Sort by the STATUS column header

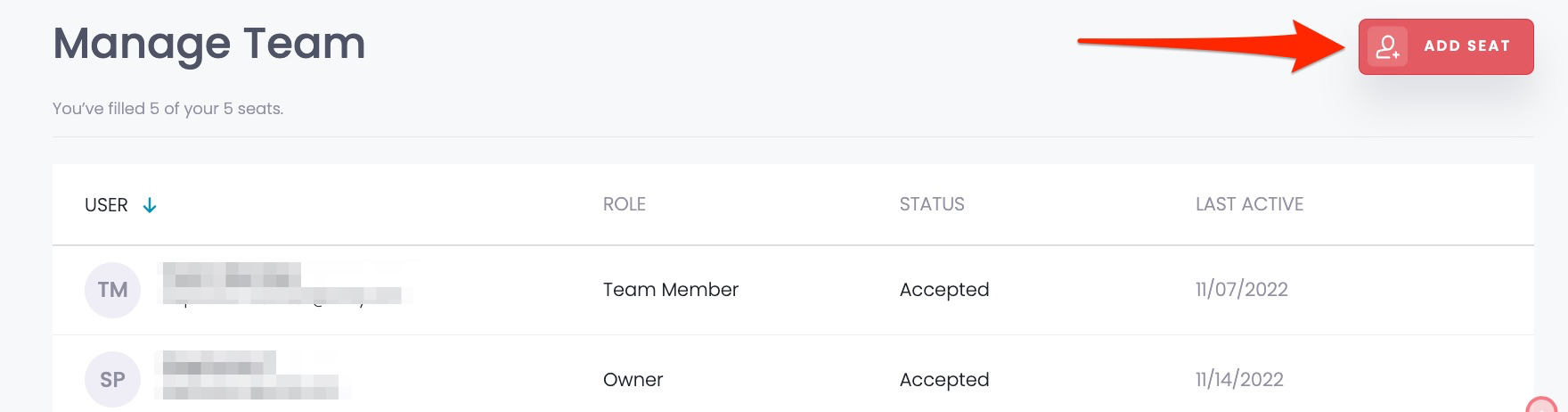coord(932,204)
